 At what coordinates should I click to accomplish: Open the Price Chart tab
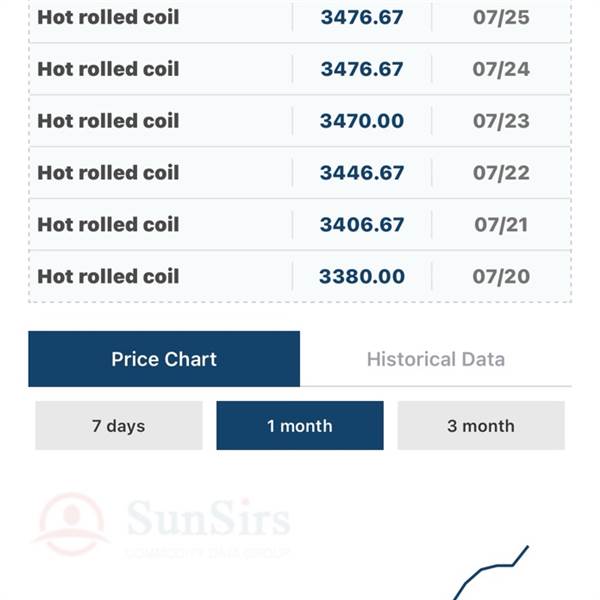click(x=164, y=359)
